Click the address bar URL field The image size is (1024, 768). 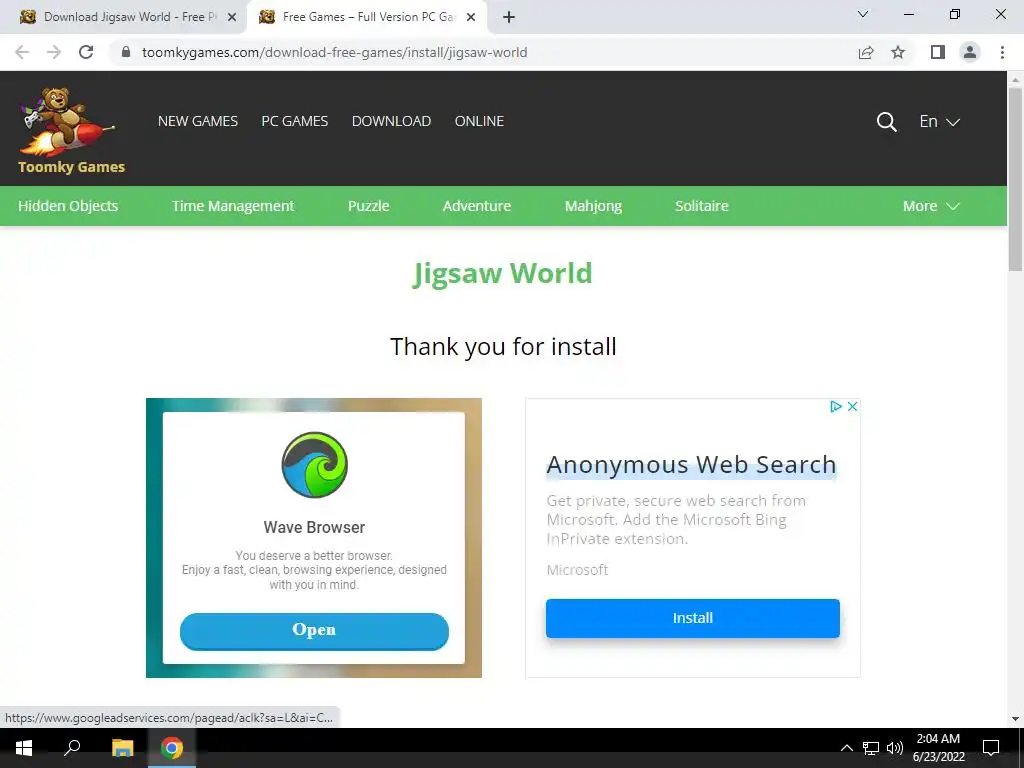click(x=483, y=52)
